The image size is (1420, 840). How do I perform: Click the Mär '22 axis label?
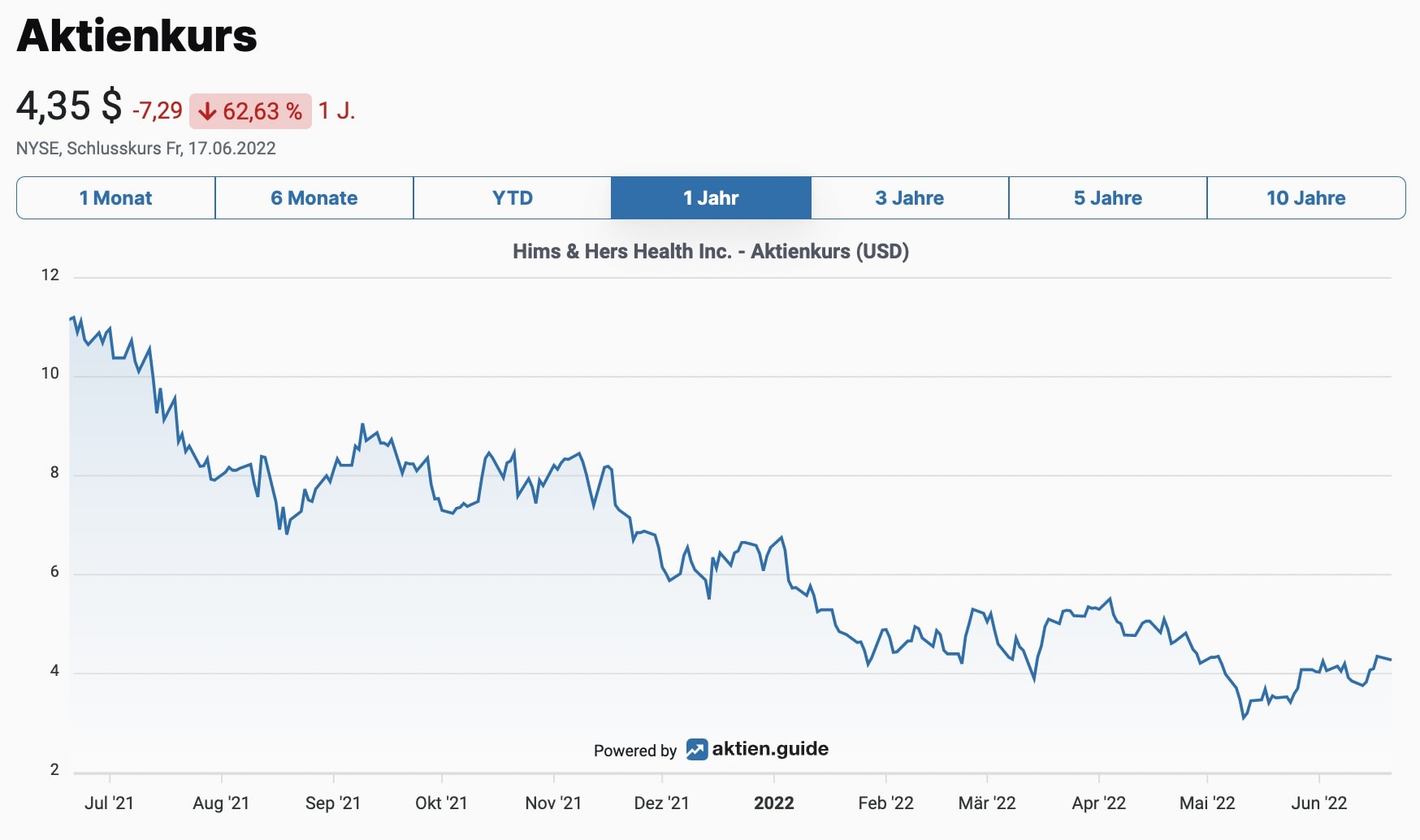point(987,803)
